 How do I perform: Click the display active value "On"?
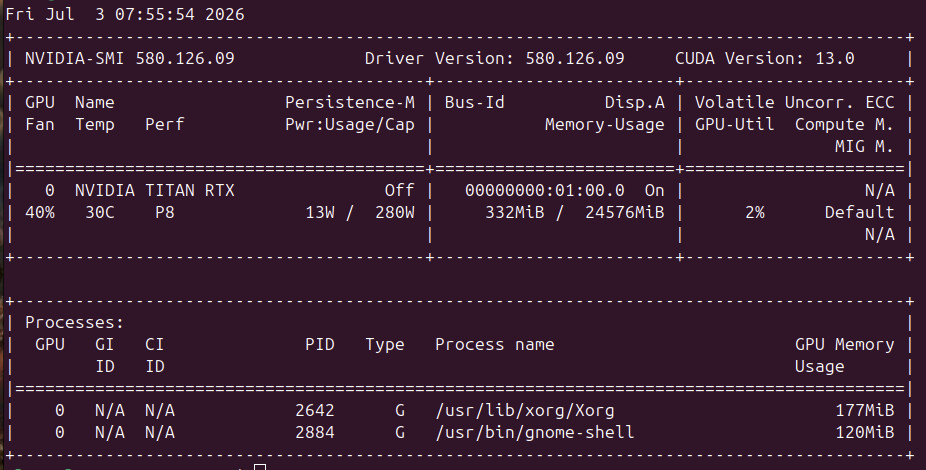click(654, 191)
